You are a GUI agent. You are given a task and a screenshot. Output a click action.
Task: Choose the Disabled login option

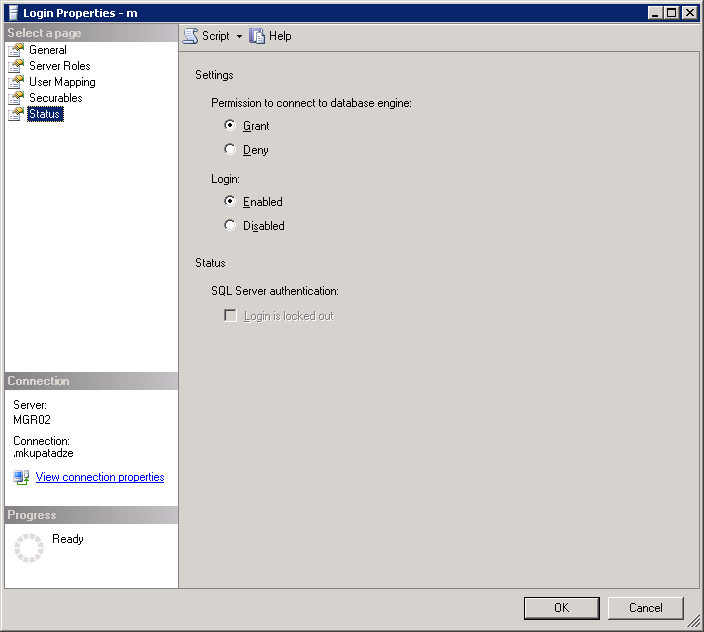tap(231, 226)
